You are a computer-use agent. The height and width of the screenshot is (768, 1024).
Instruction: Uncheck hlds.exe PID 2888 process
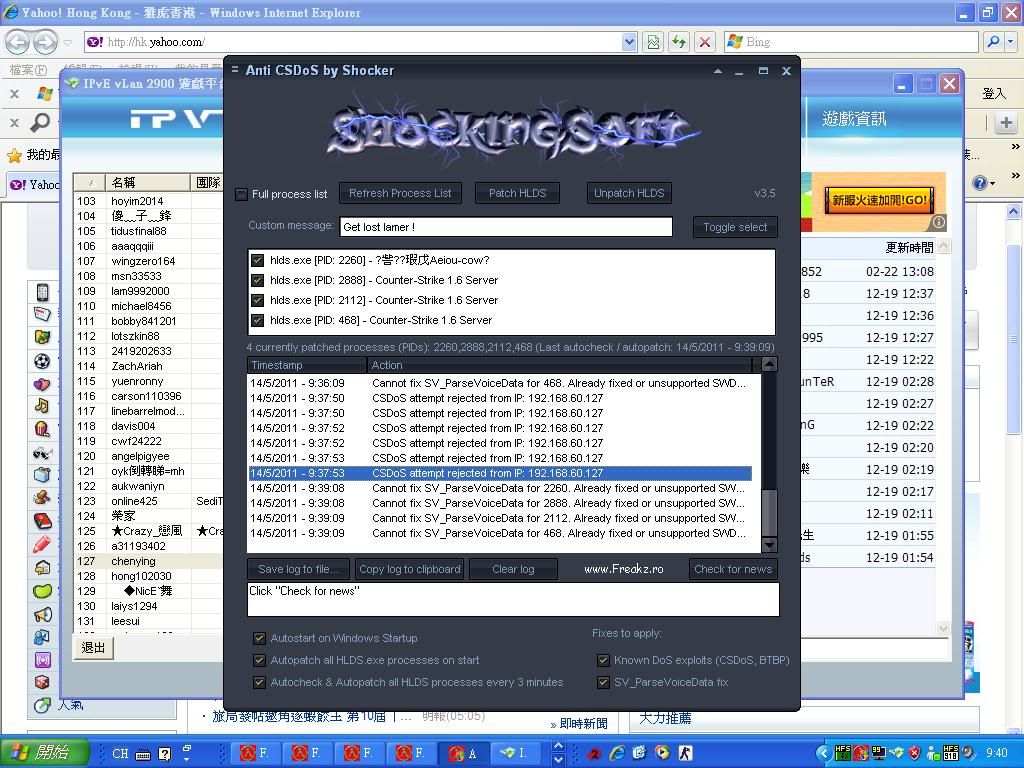pos(257,280)
